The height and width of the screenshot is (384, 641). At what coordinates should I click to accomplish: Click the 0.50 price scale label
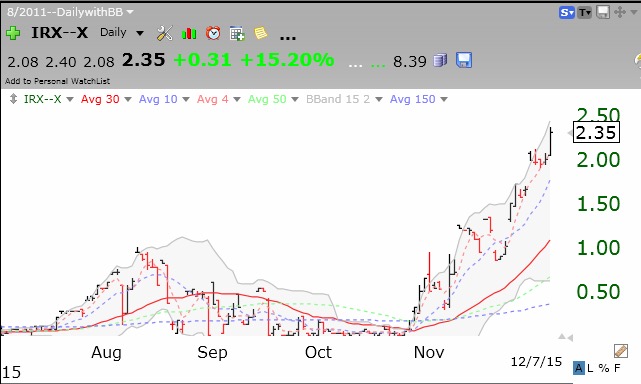coord(598,292)
